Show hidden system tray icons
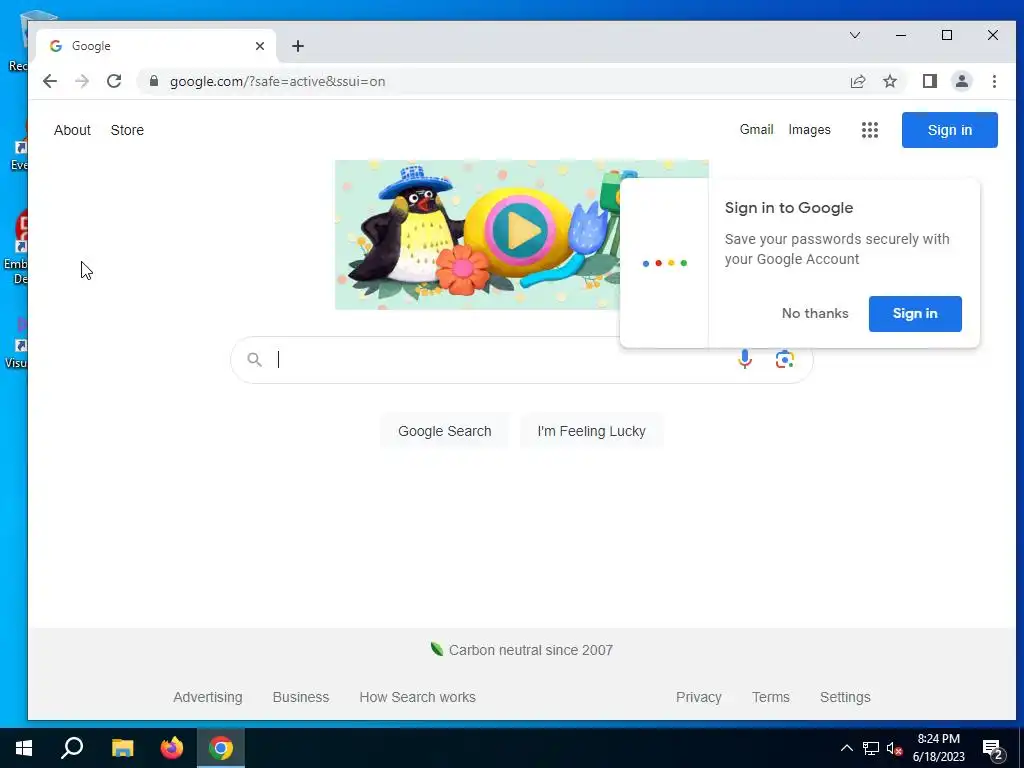Screen dimensions: 1024x768 pyautogui.click(x=846, y=748)
